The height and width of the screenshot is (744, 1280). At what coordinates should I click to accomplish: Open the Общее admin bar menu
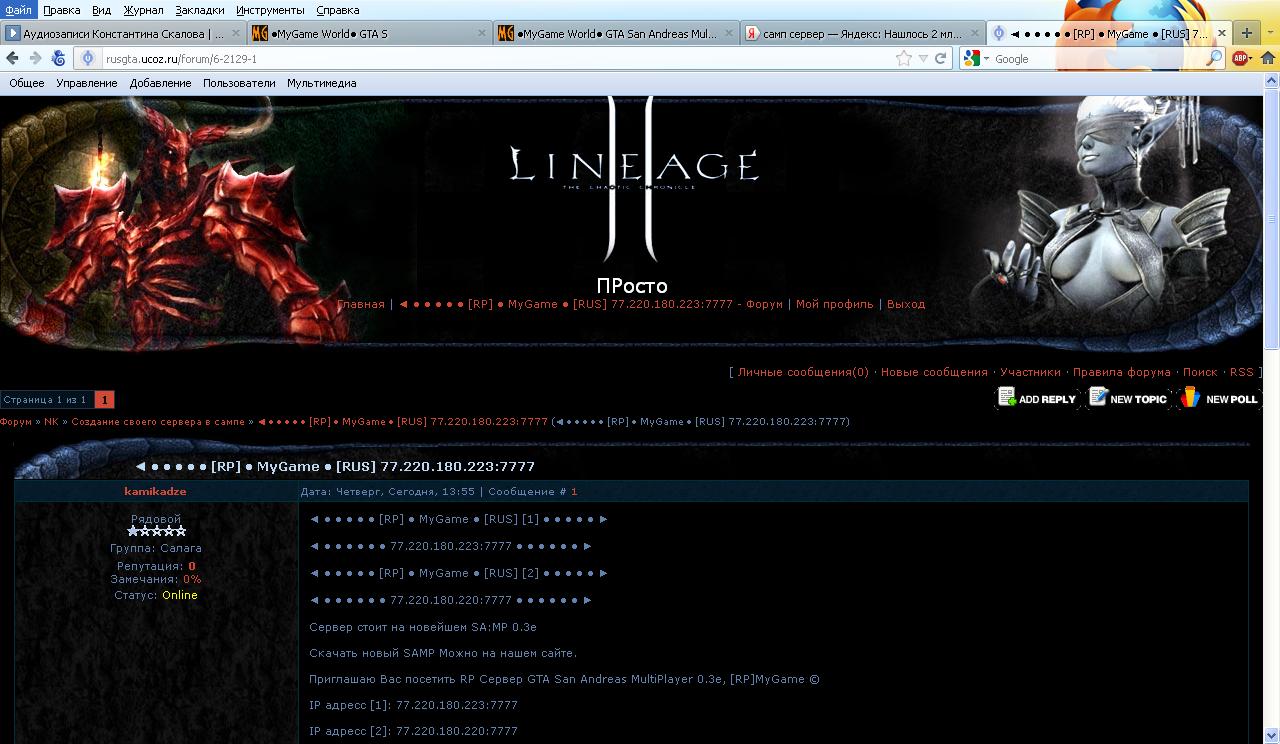(27, 84)
